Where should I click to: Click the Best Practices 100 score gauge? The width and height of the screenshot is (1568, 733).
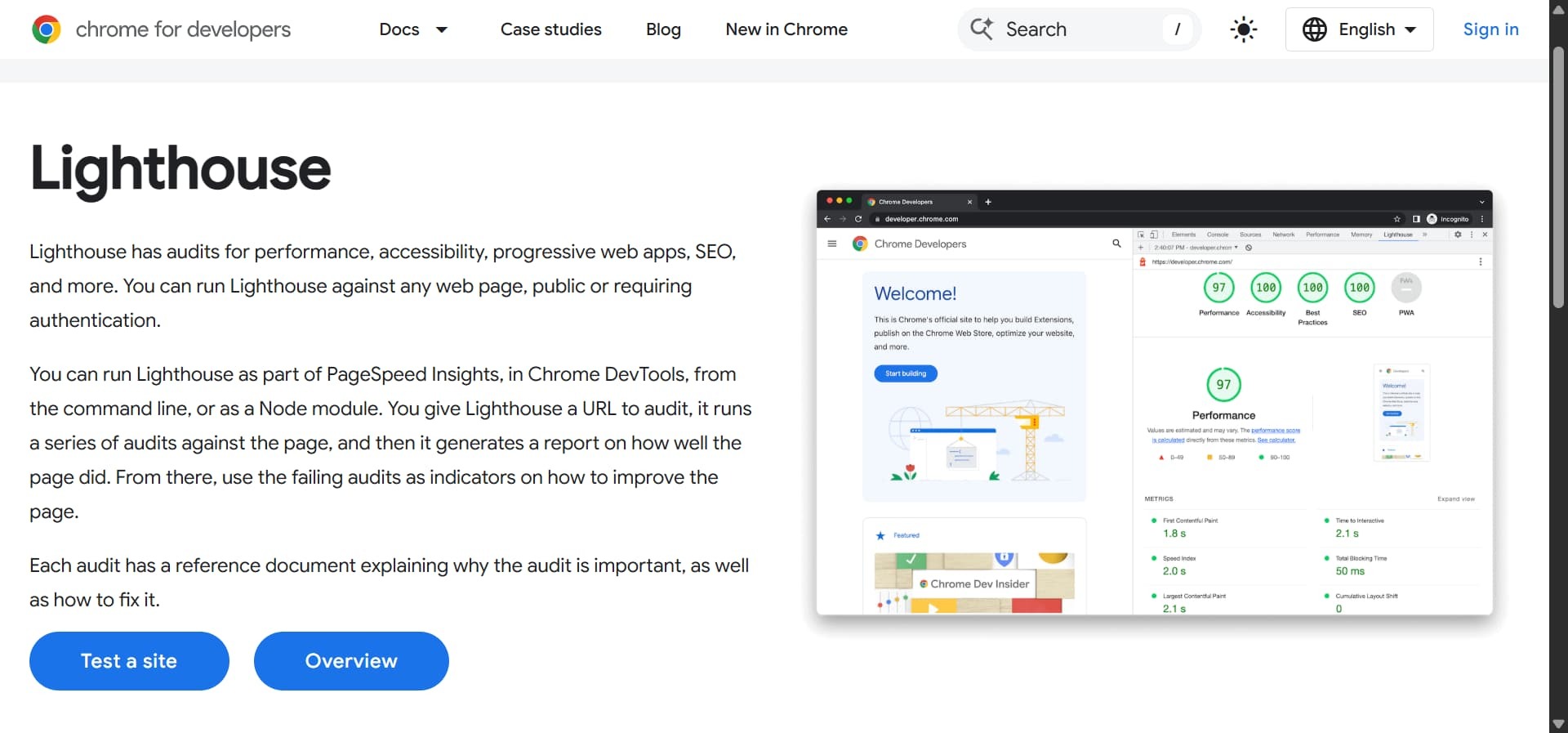(1312, 288)
